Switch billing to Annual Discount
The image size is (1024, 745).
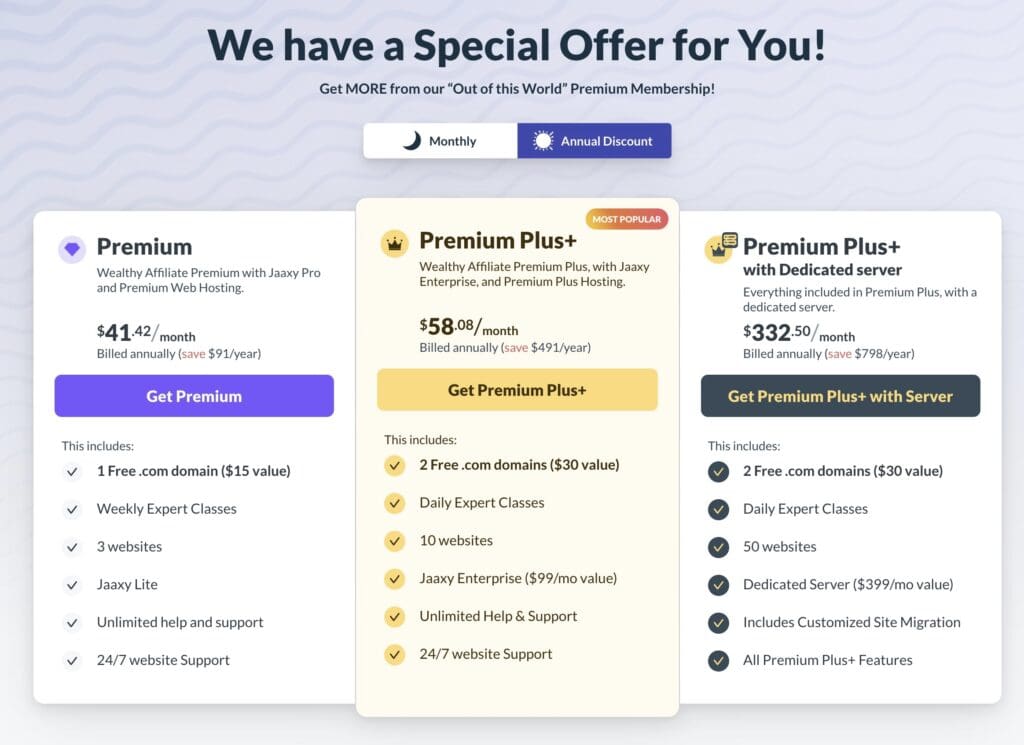click(x=594, y=140)
